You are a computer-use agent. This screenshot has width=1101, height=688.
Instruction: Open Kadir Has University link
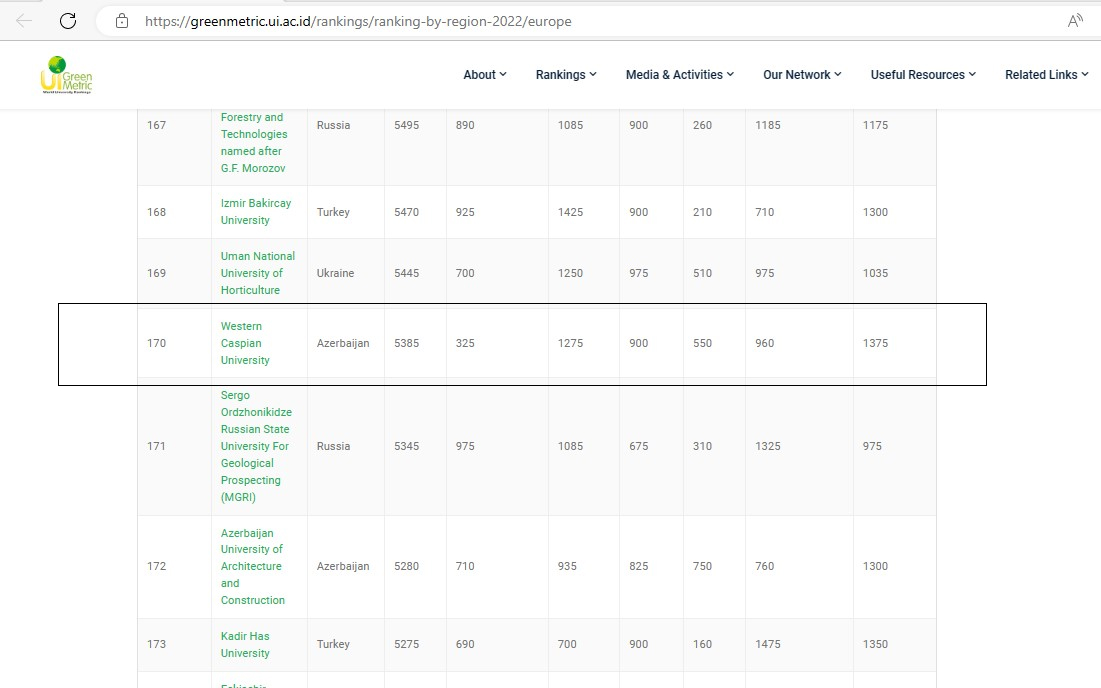[x=245, y=644]
